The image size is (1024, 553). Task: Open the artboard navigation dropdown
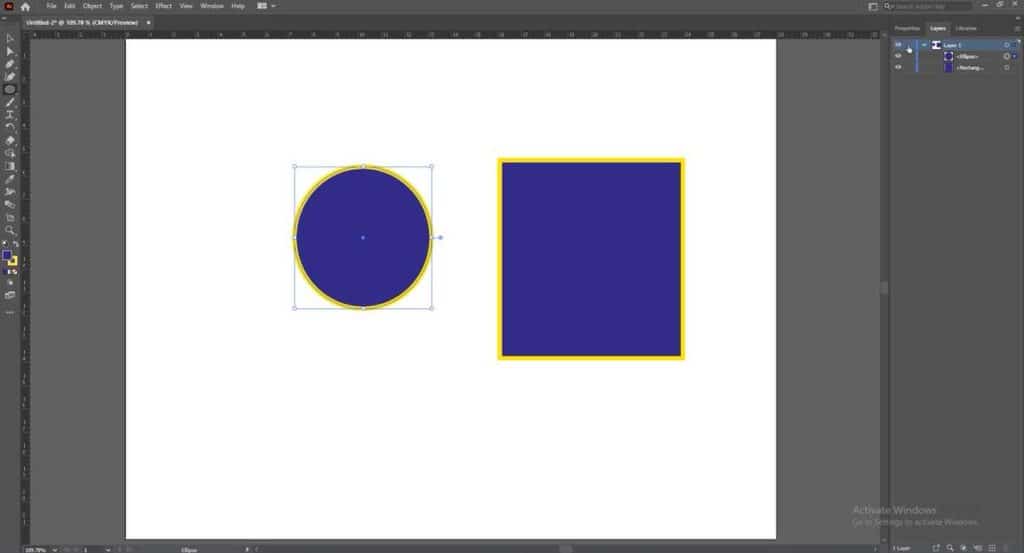pos(108,550)
